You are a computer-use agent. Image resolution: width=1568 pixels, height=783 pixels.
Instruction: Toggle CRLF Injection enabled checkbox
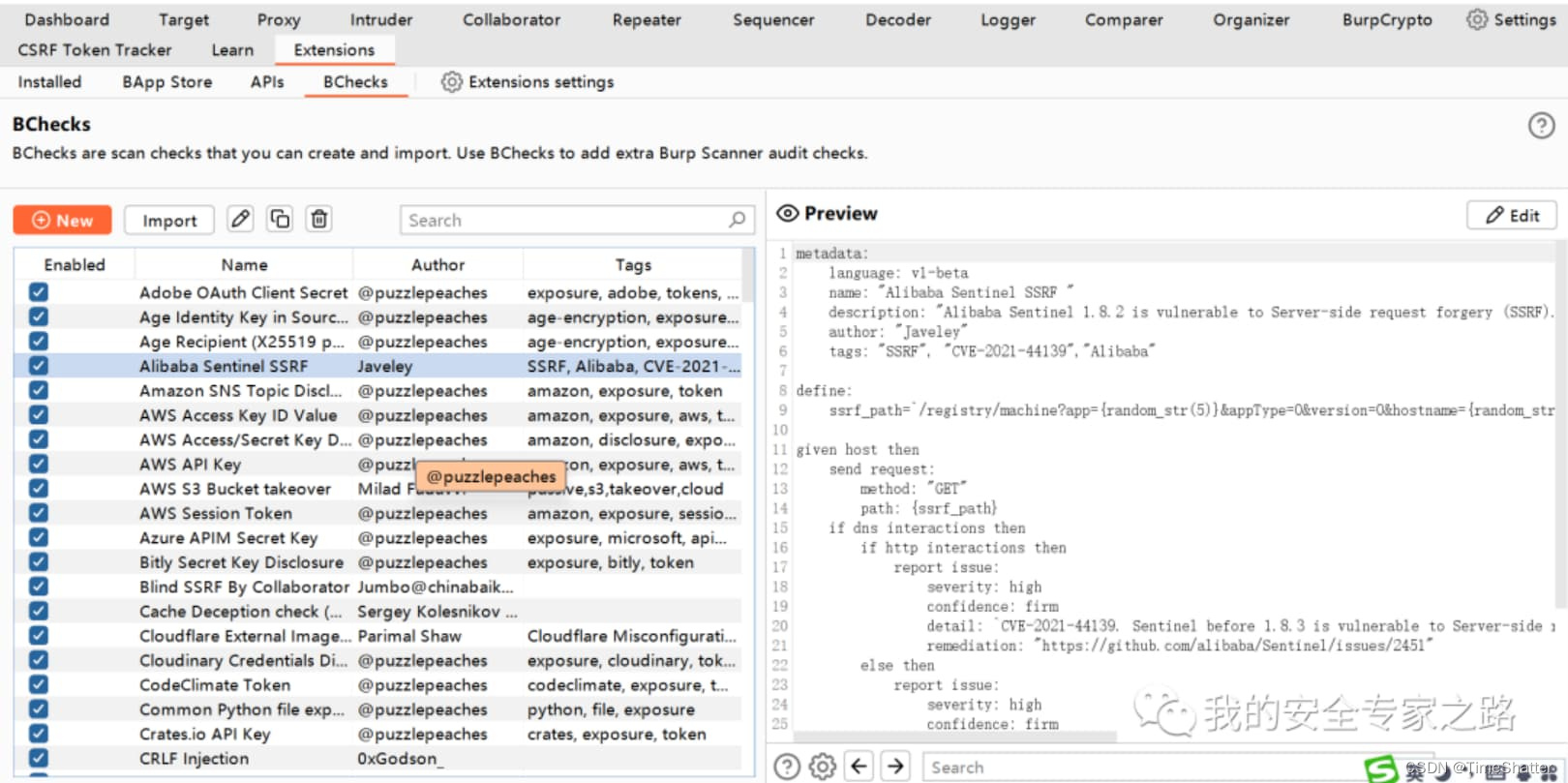click(39, 759)
